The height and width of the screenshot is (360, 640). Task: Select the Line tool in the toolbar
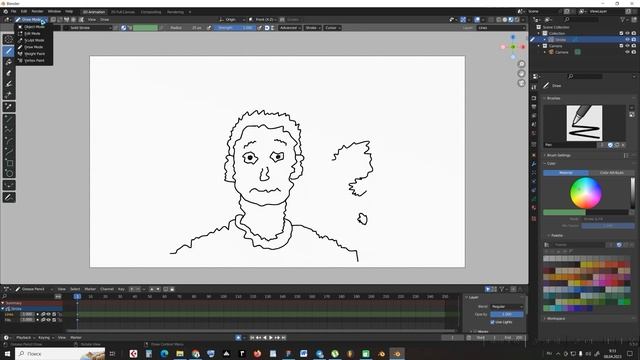(9, 119)
